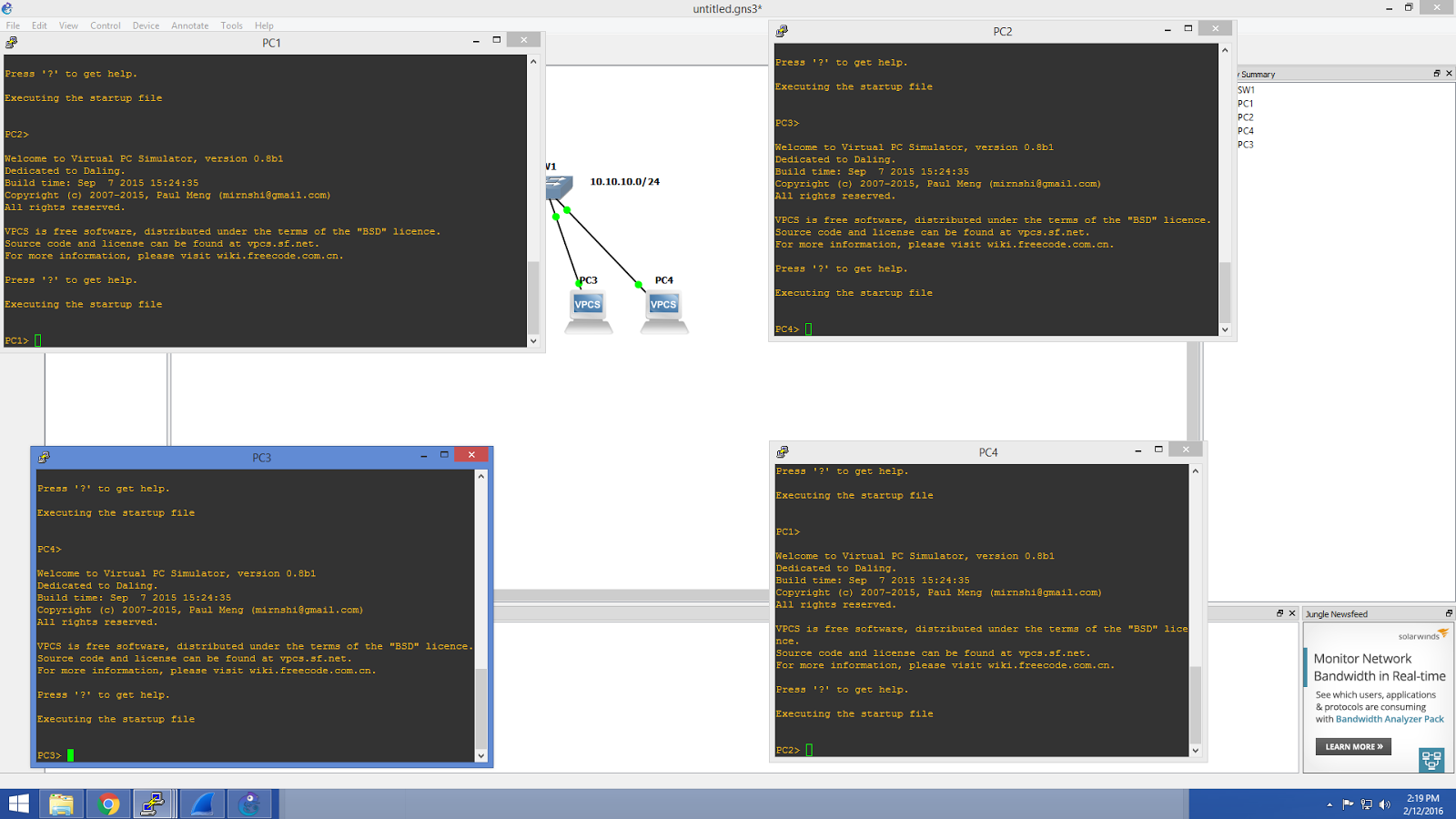Screen dimensions: 1456x819
Task: Click the 10.10.10.0/24 network label
Action: [625, 182]
